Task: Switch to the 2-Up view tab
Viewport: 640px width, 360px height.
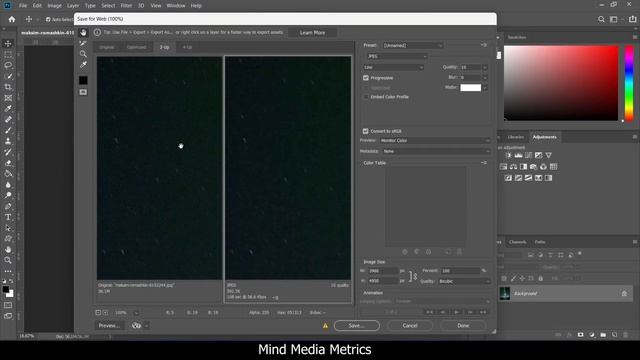Action: click(x=164, y=47)
